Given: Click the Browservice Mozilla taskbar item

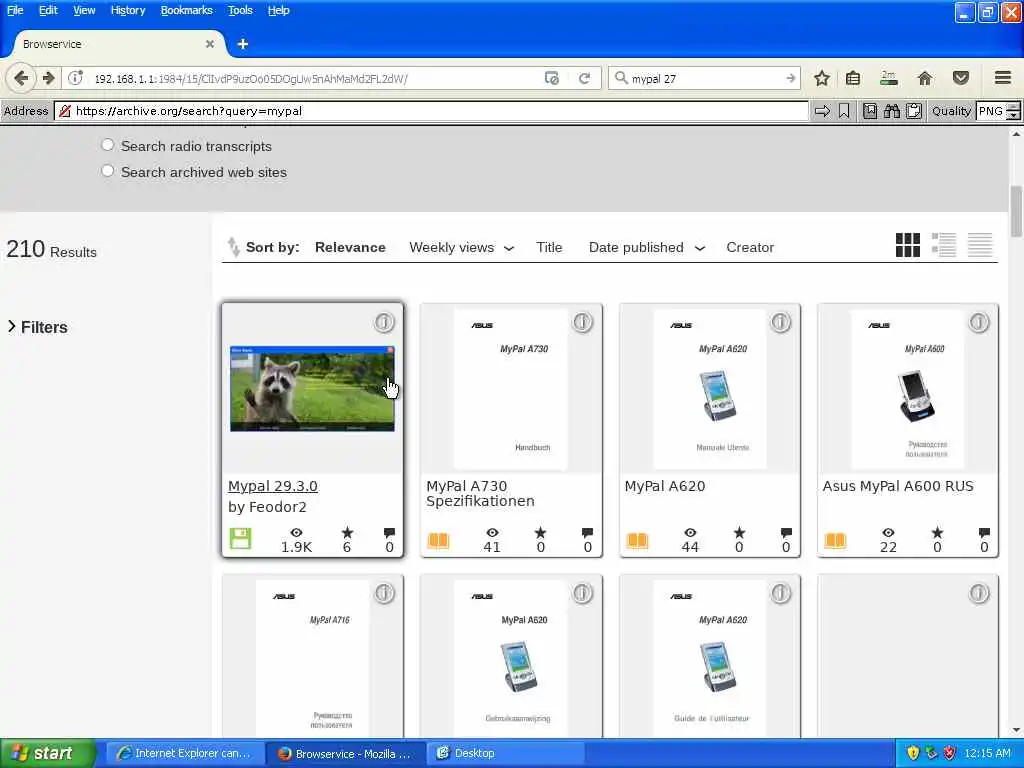Looking at the screenshot, I should click(346, 753).
